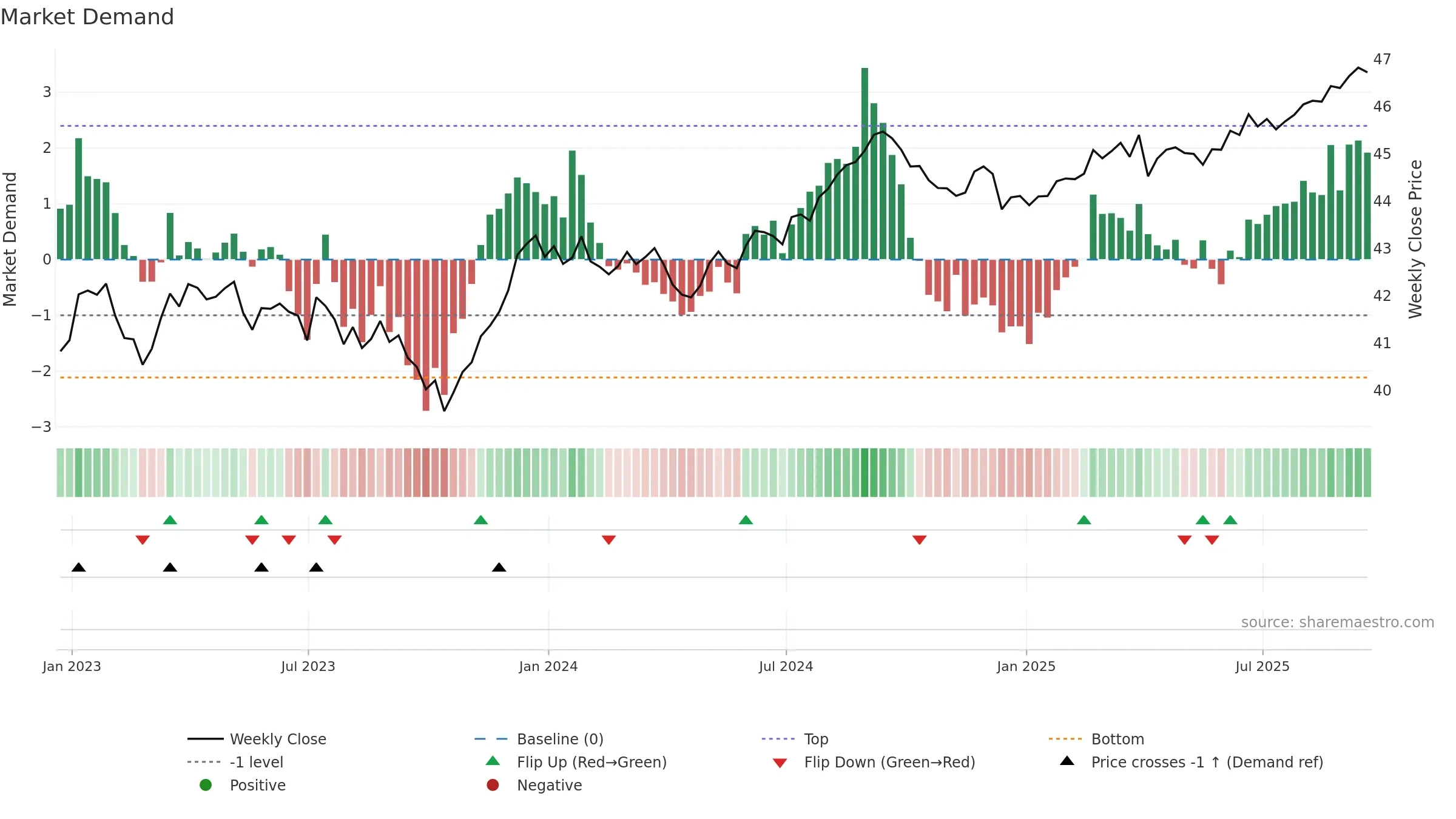Select the first red flip-down triangle in early 2023
Viewport: 1456px width, 819px height.
[x=143, y=540]
